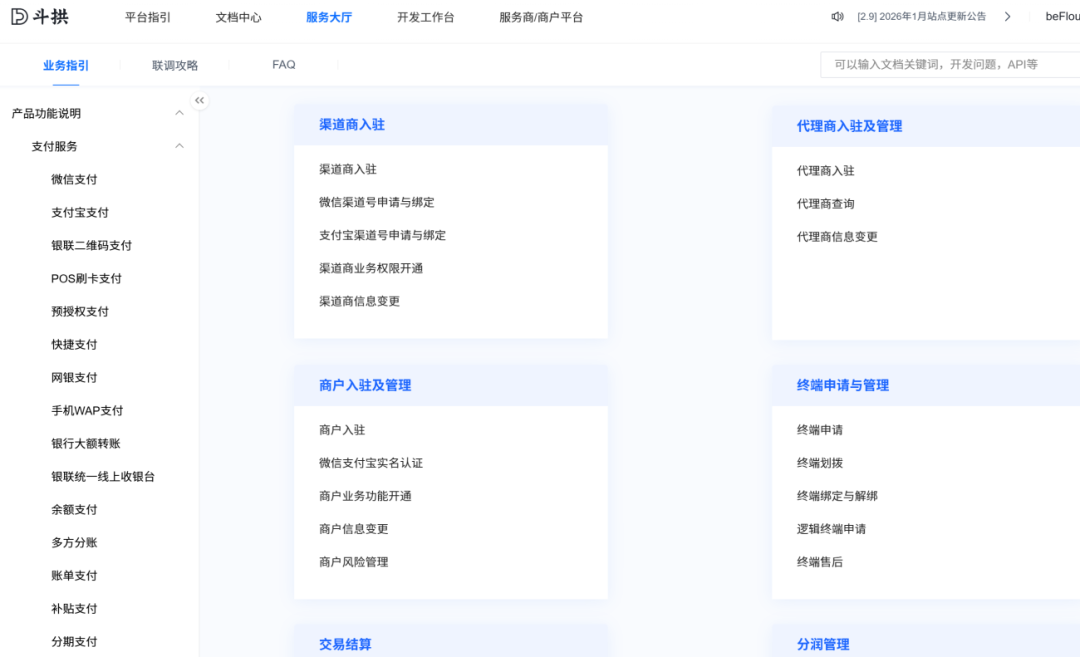Click the beFlou account name
This screenshot has width=1080, height=657.
tap(1062, 17)
